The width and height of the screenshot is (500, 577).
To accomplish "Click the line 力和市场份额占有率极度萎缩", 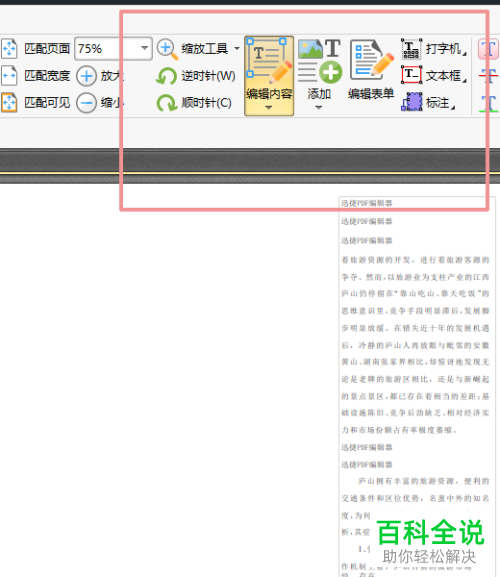I will [399, 430].
